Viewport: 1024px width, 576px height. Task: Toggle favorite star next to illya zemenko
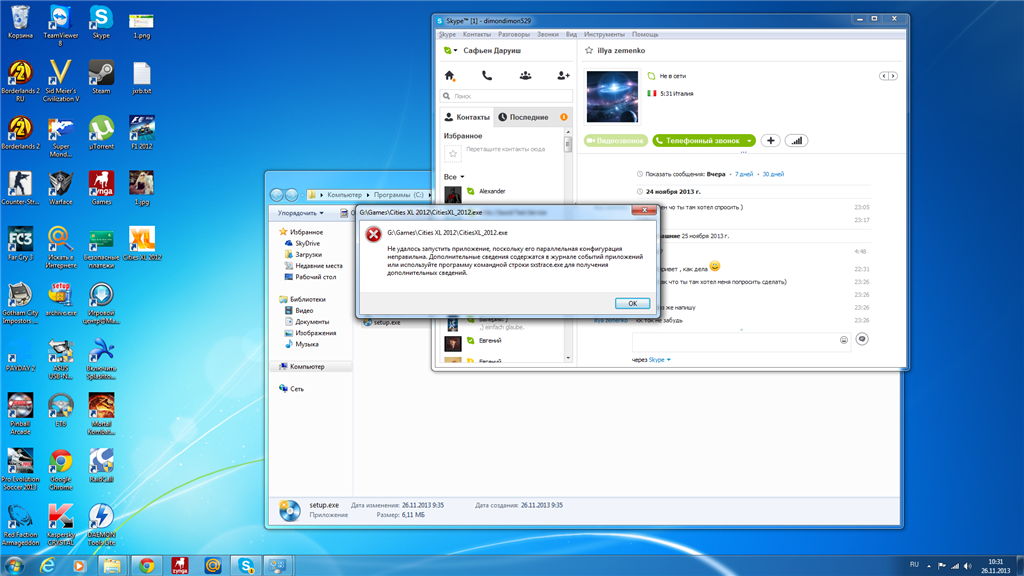pyautogui.click(x=589, y=50)
